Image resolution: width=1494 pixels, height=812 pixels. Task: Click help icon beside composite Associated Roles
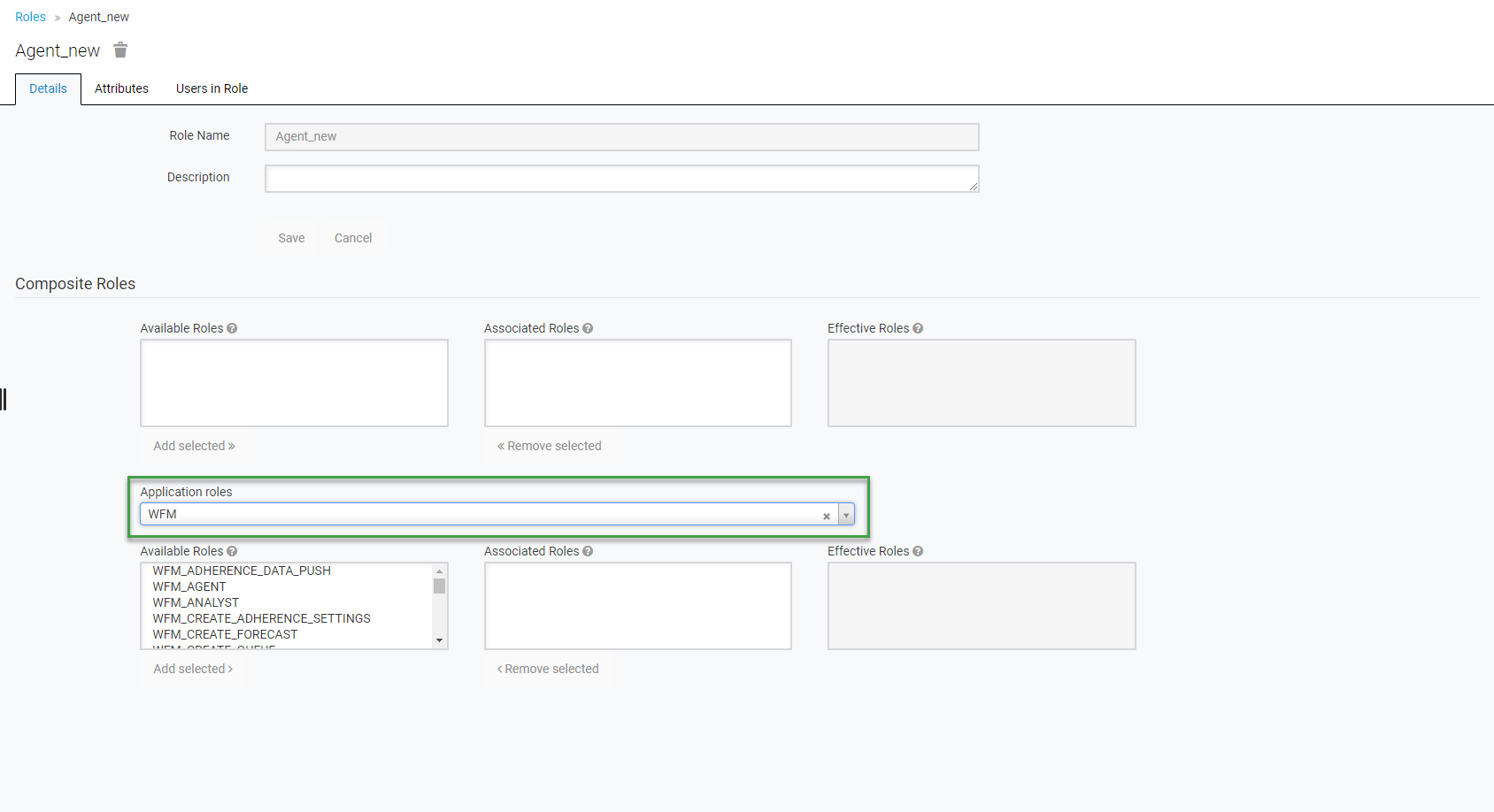[588, 328]
